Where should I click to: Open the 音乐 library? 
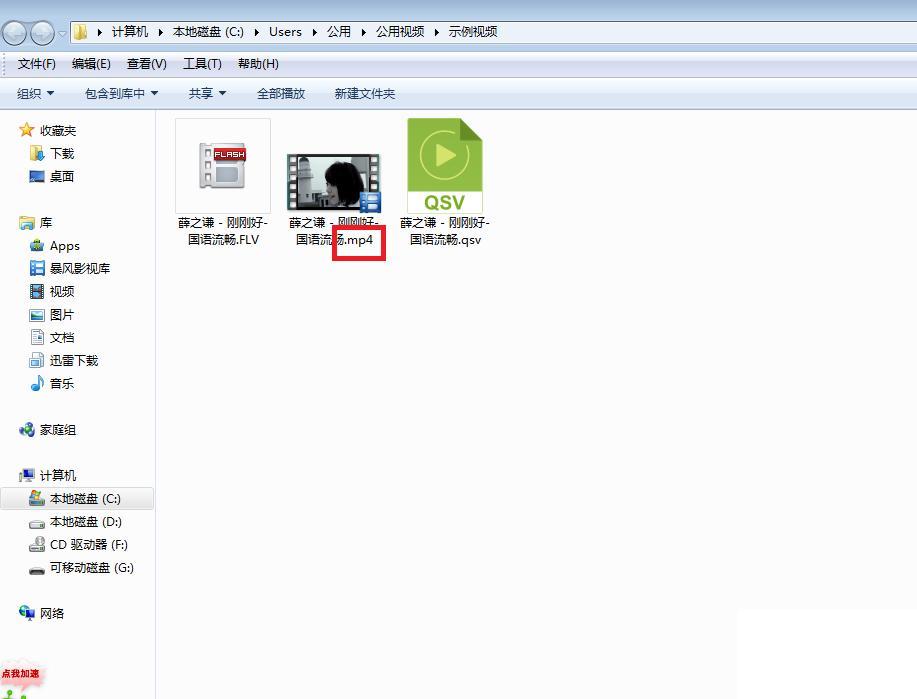click(x=62, y=384)
